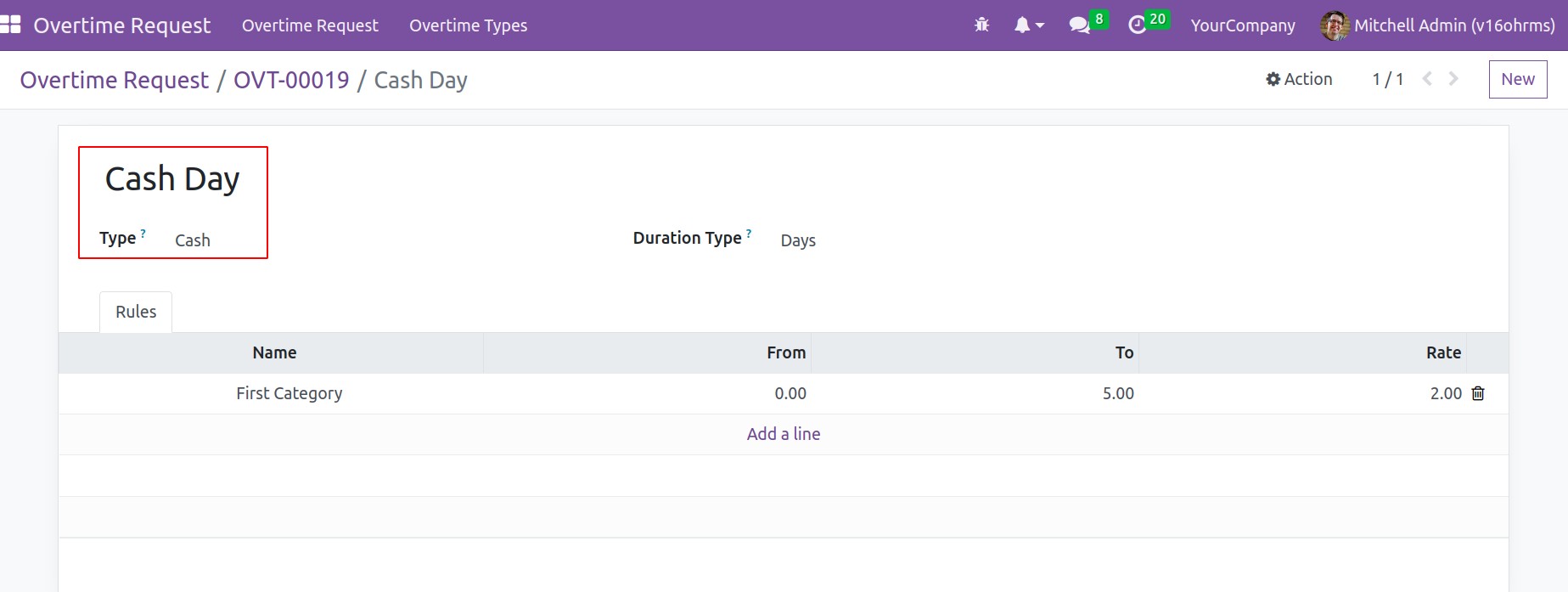Open the activities clock icon
1568x592 pixels.
point(1138,25)
